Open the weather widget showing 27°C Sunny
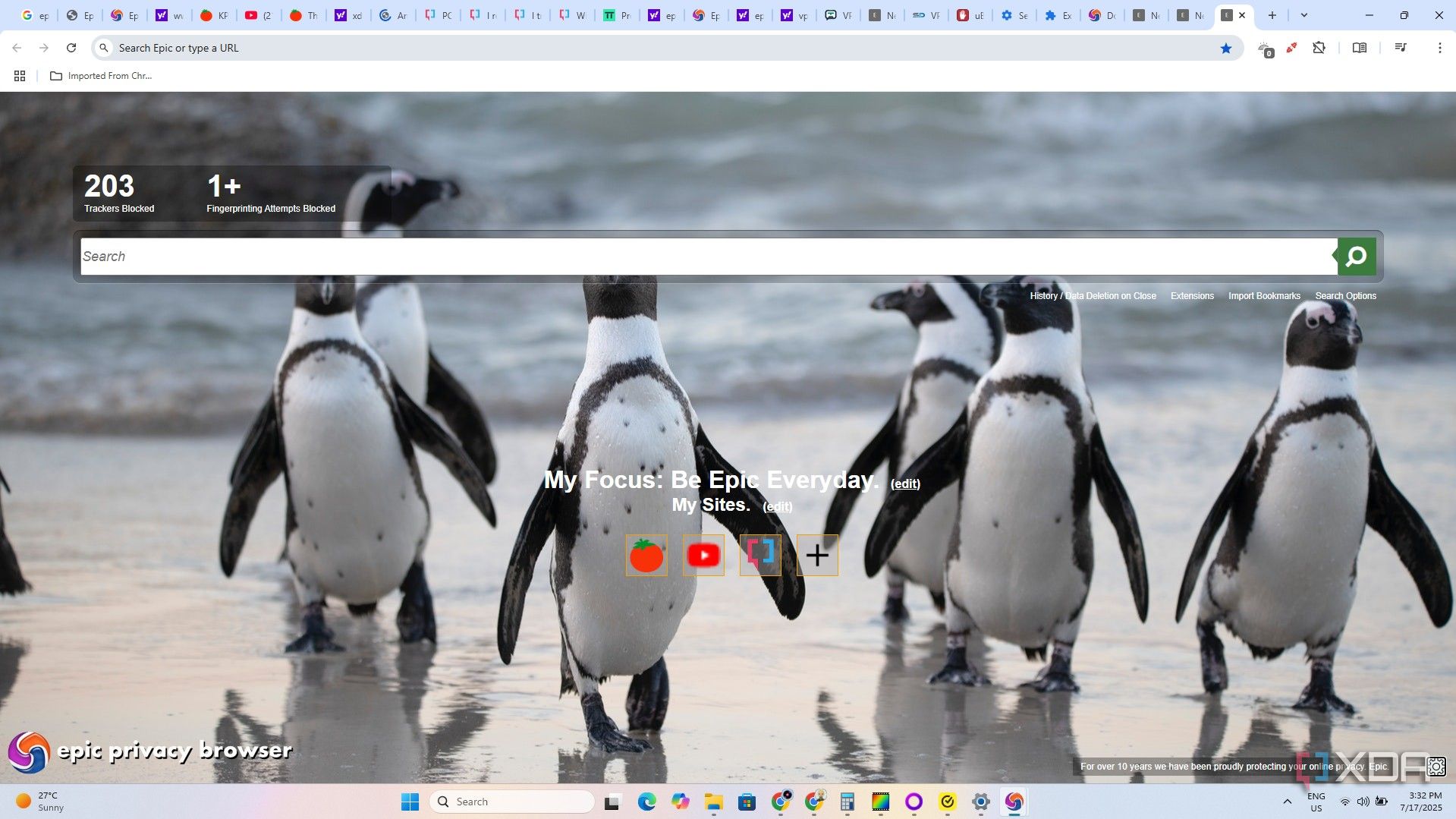This screenshot has height=819, width=1456. 40,802
